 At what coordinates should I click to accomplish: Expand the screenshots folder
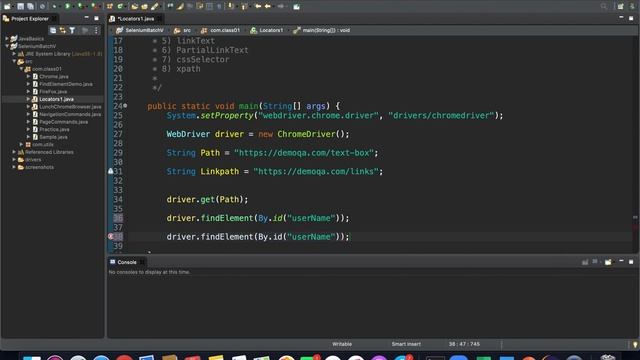(x=14, y=167)
